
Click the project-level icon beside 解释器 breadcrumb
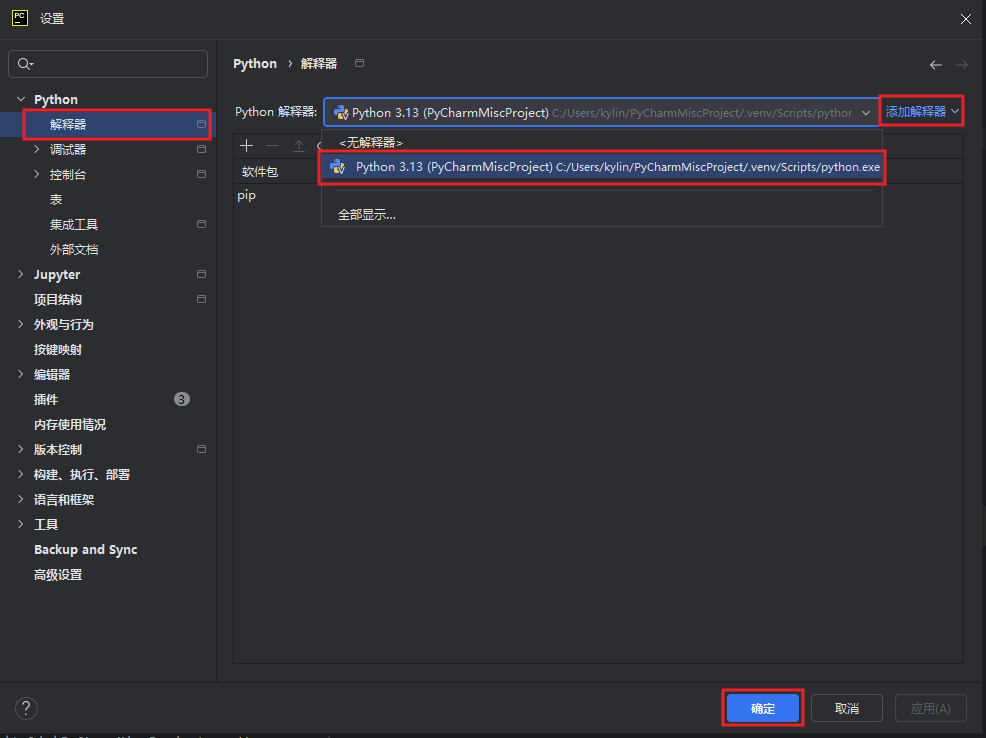(x=359, y=63)
